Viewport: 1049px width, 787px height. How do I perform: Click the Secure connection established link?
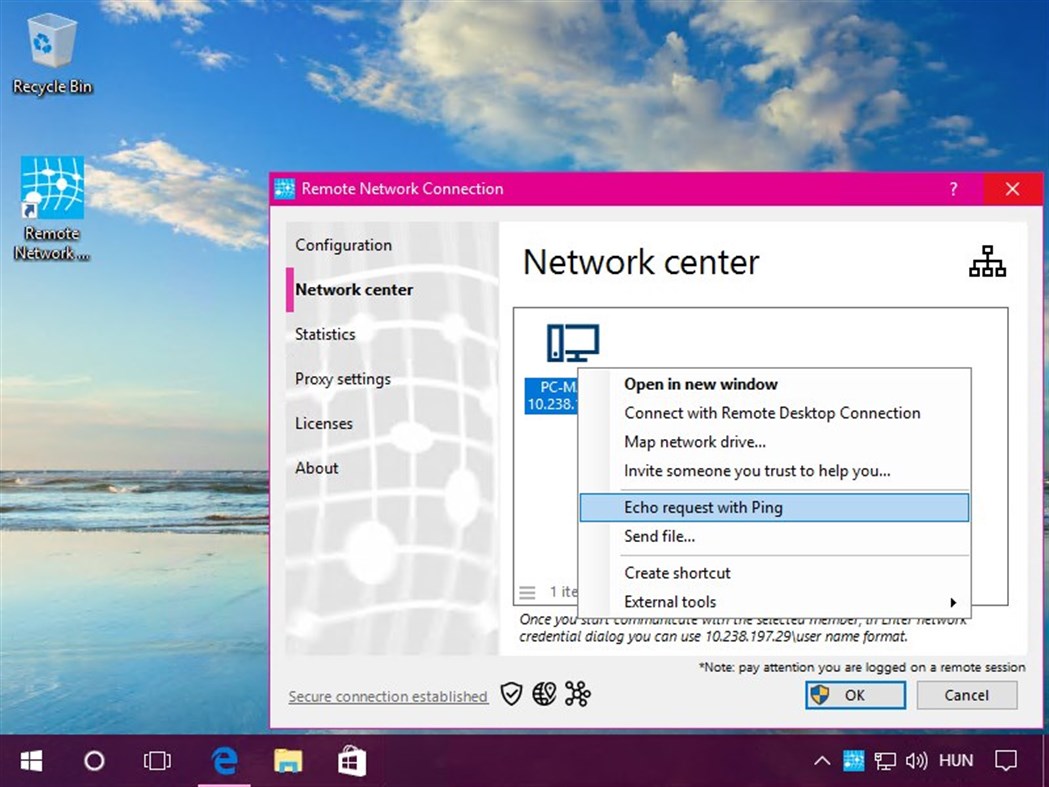(x=388, y=696)
